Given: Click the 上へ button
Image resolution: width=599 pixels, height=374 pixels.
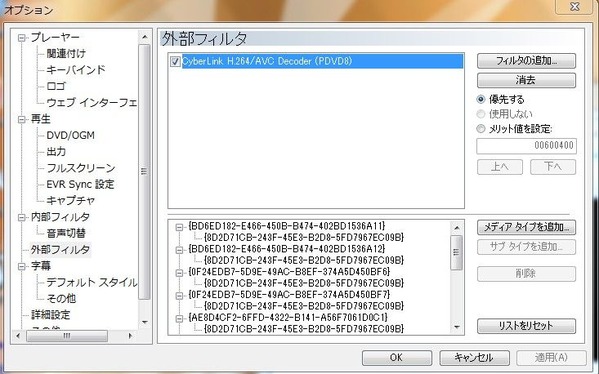Looking at the screenshot, I should [x=500, y=167].
